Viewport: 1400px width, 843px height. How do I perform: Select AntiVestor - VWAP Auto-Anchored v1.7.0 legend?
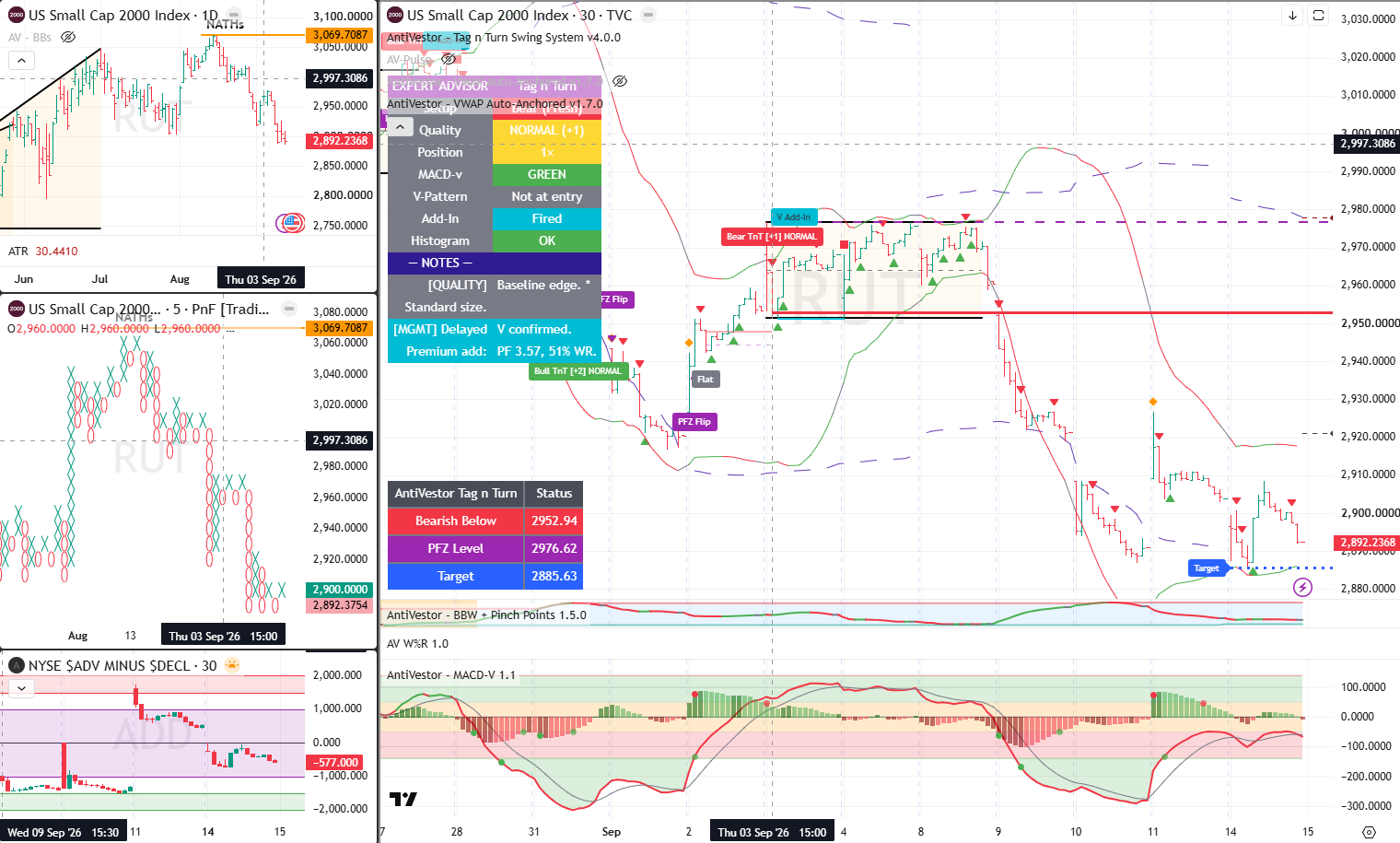(495, 104)
